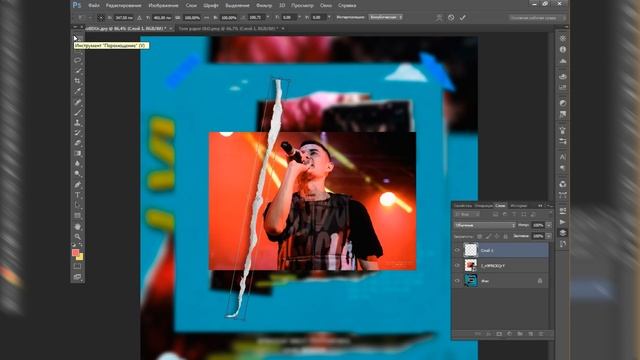Select the Path Selection tool

pyautogui.click(x=77, y=205)
